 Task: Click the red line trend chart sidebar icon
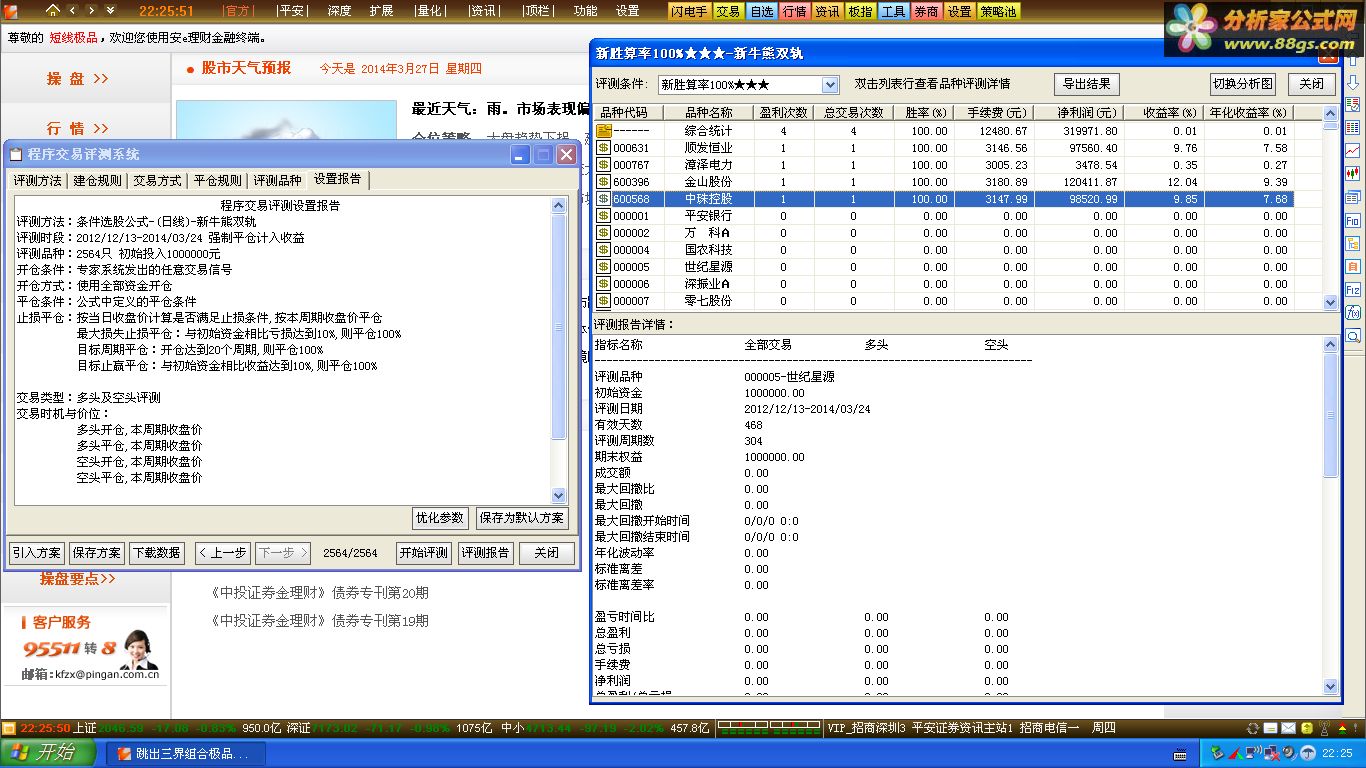(1352, 149)
